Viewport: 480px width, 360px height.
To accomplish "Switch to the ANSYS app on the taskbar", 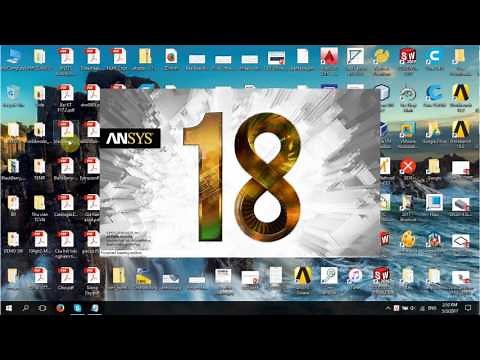I will 95,308.
